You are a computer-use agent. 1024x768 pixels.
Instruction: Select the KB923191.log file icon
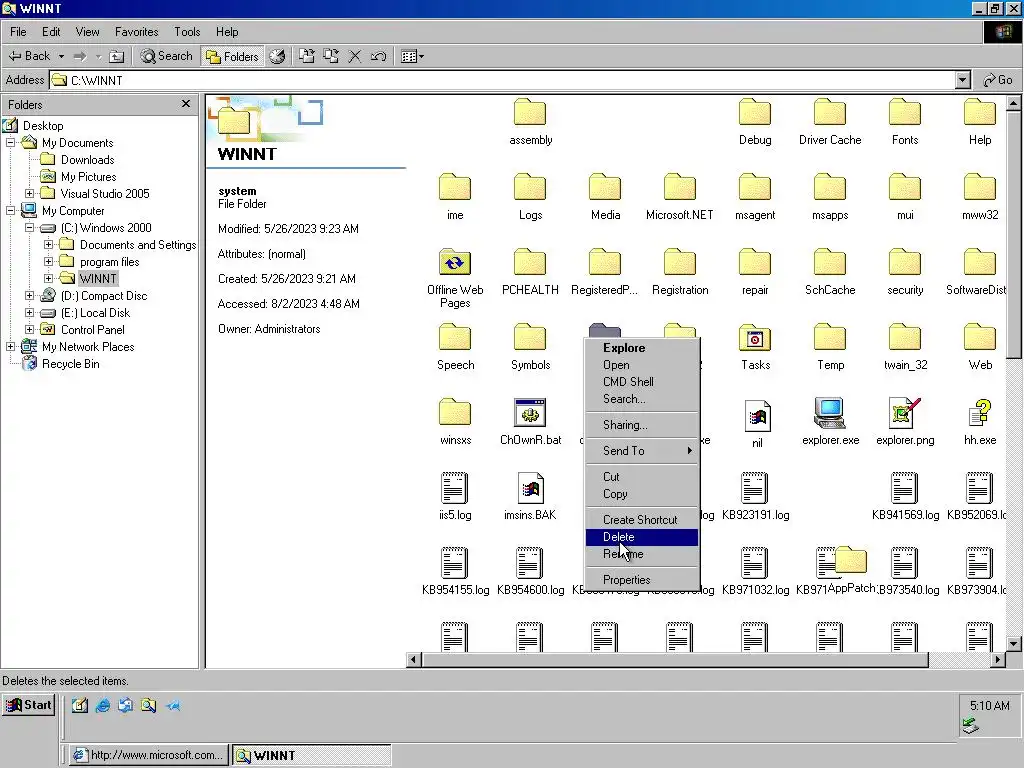pyautogui.click(x=754, y=488)
